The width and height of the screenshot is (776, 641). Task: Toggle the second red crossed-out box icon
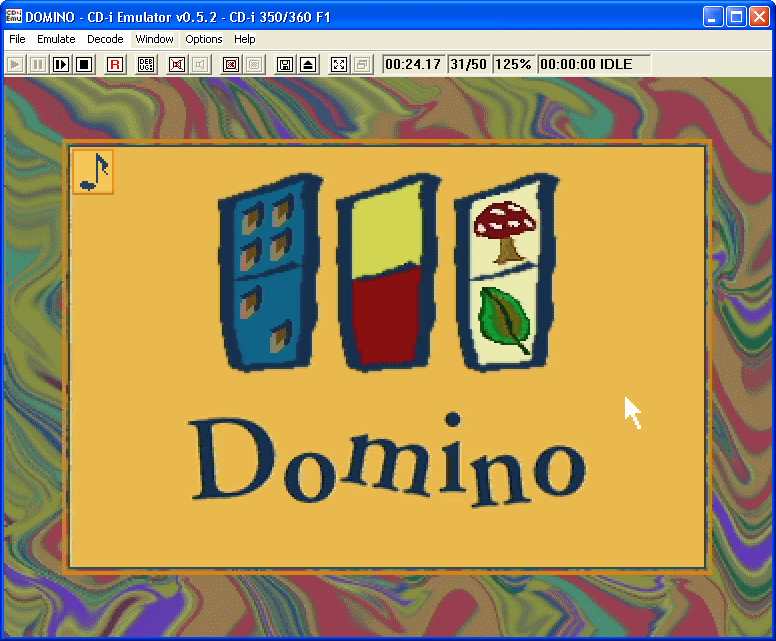pyautogui.click(x=230, y=64)
